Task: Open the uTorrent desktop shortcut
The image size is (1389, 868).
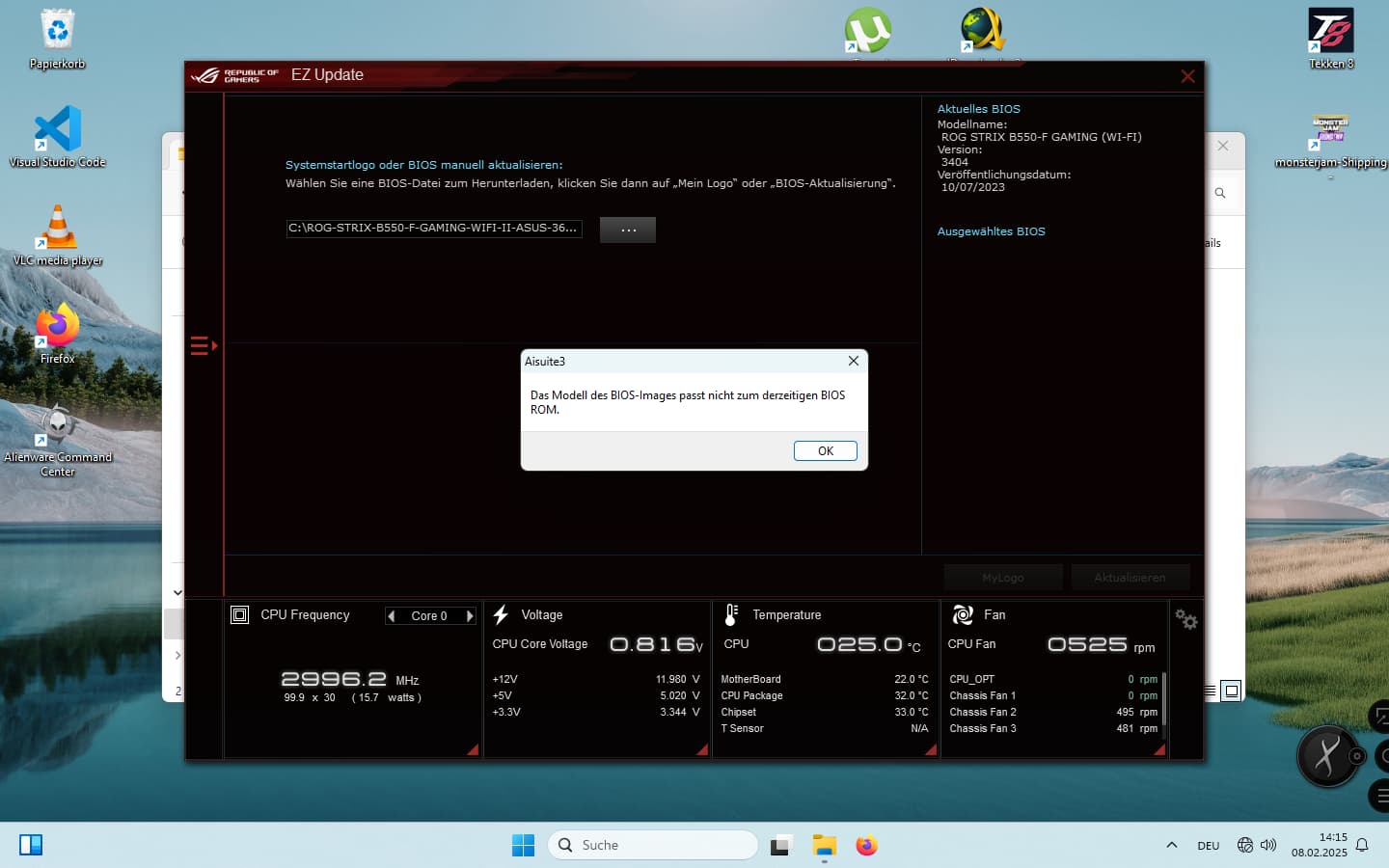Action: [868, 31]
